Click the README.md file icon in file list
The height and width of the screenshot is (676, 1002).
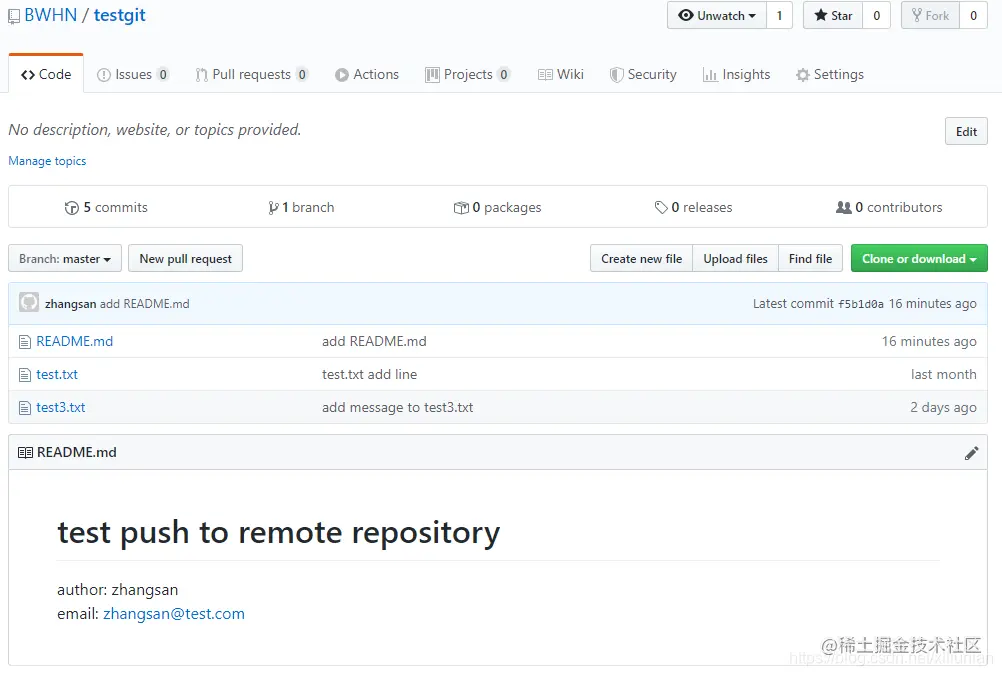point(24,342)
